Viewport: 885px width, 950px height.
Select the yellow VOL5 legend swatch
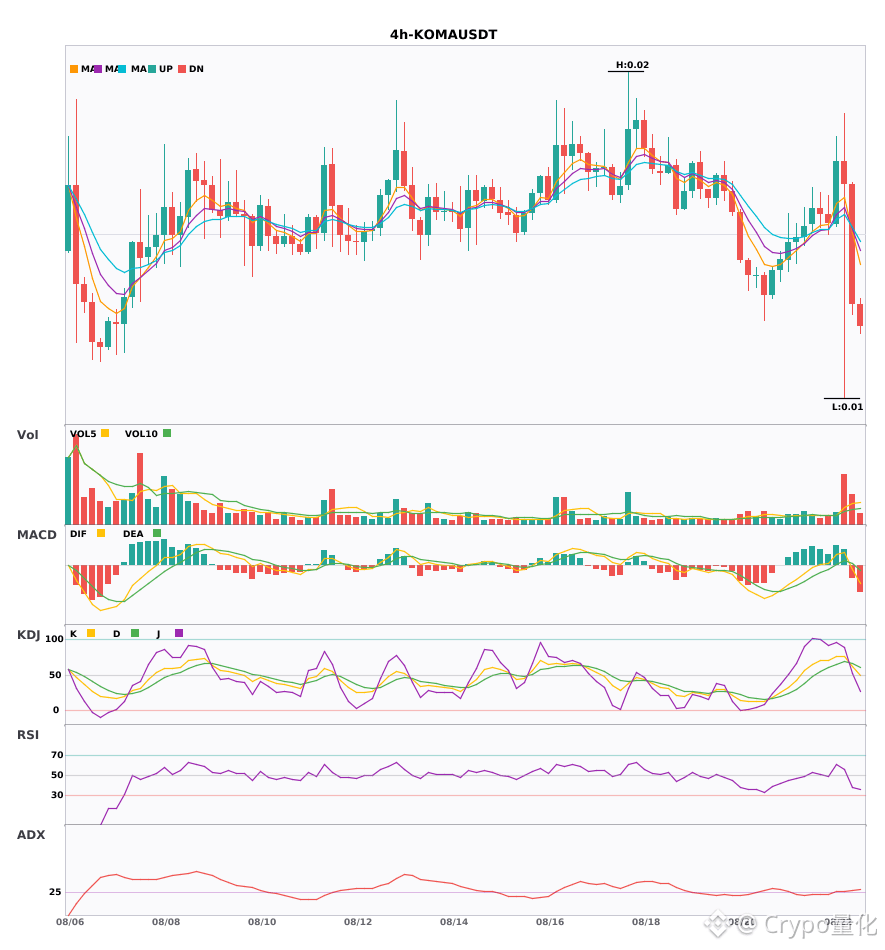pos(105,433)
